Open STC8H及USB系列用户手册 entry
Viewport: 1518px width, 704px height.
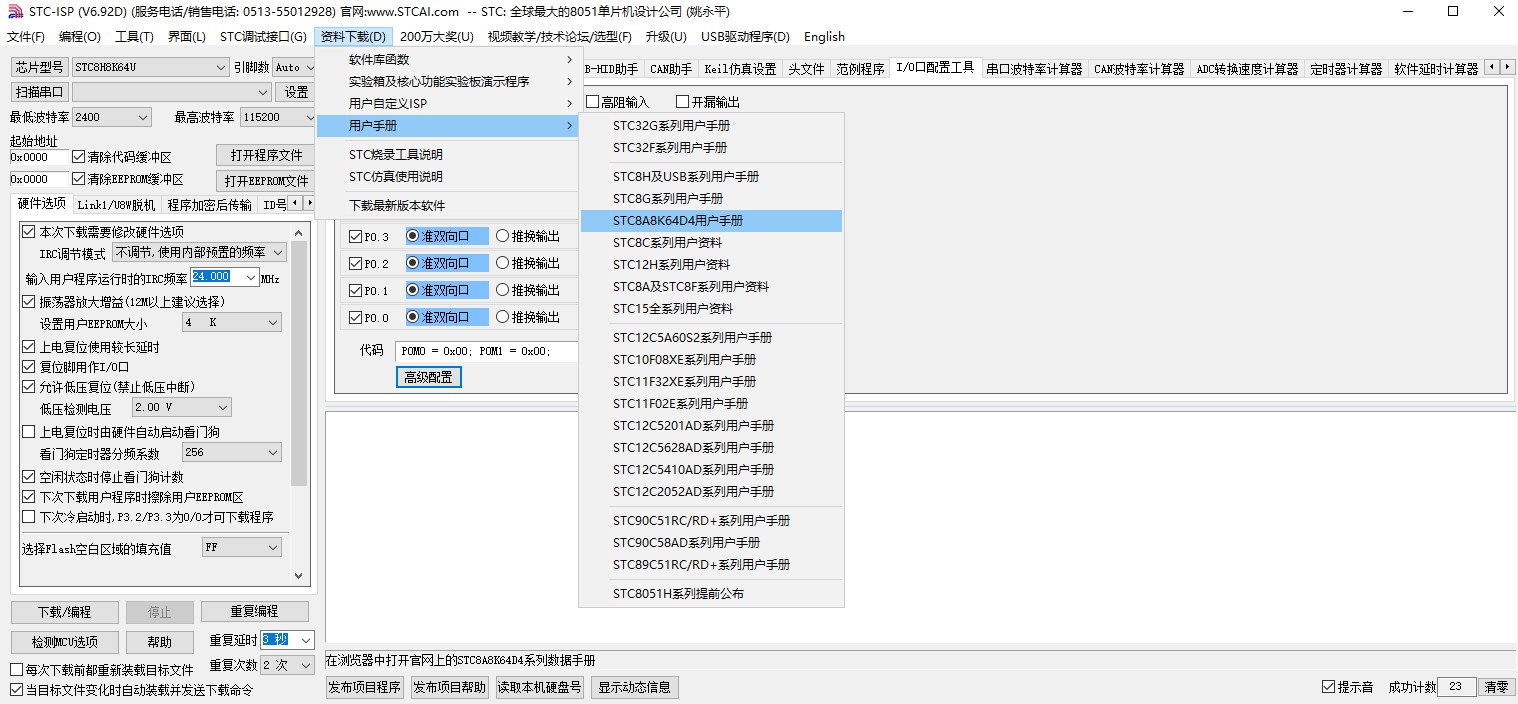[x=711, y=176]
